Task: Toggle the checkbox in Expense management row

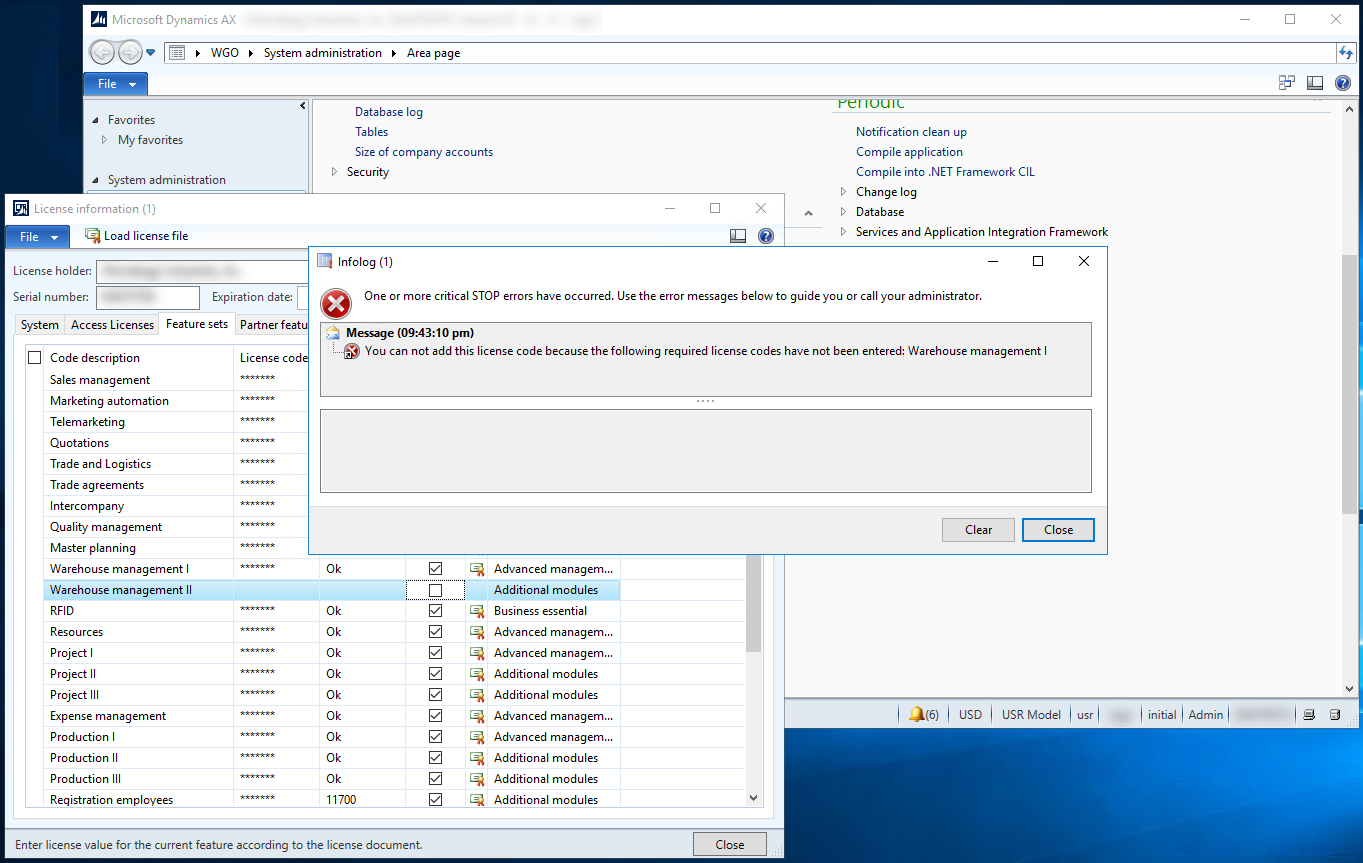Action: coord(435,716)
